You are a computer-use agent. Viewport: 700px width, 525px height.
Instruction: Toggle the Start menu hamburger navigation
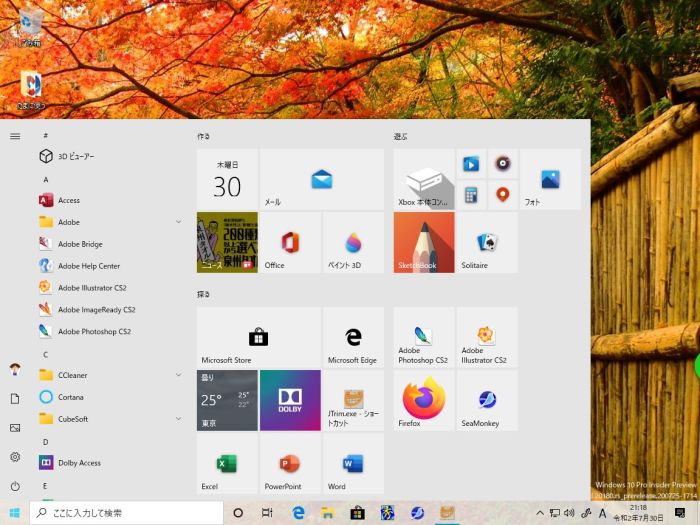point(15,135)
